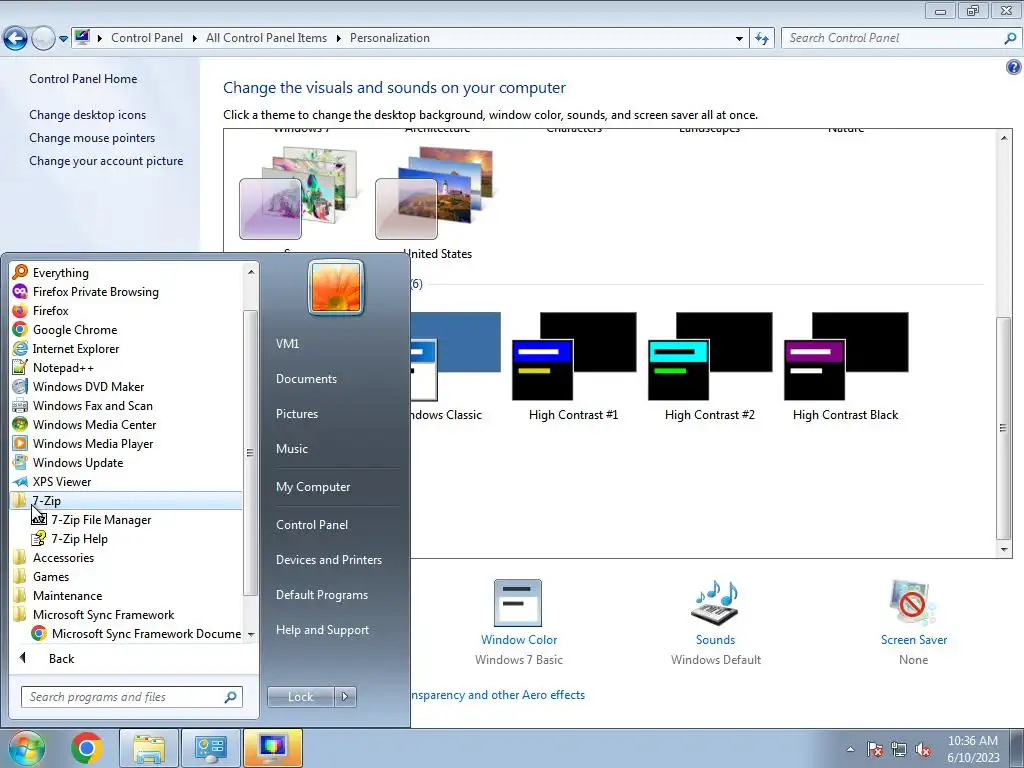Open Documents from the Start menu

point(306,379)
